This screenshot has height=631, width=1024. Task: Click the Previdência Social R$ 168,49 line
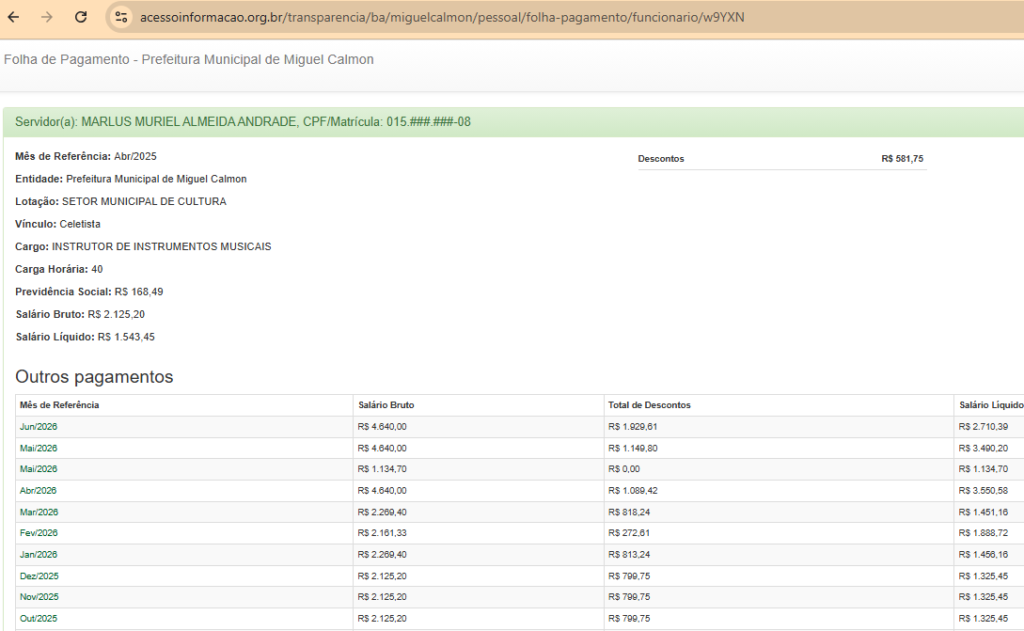tap(89, 292)
